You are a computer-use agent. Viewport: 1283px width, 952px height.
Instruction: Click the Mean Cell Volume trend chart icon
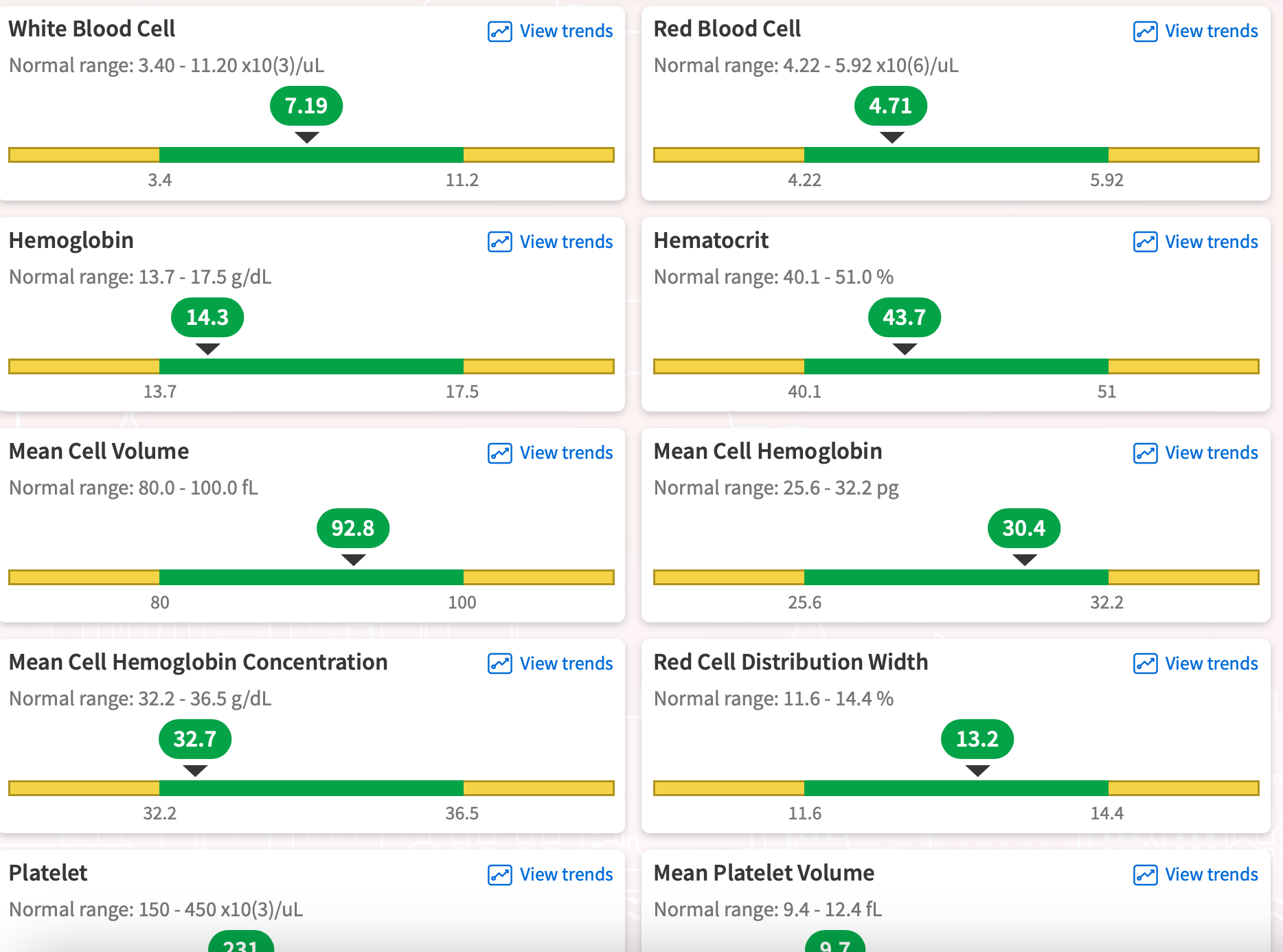tap(499, 453)
